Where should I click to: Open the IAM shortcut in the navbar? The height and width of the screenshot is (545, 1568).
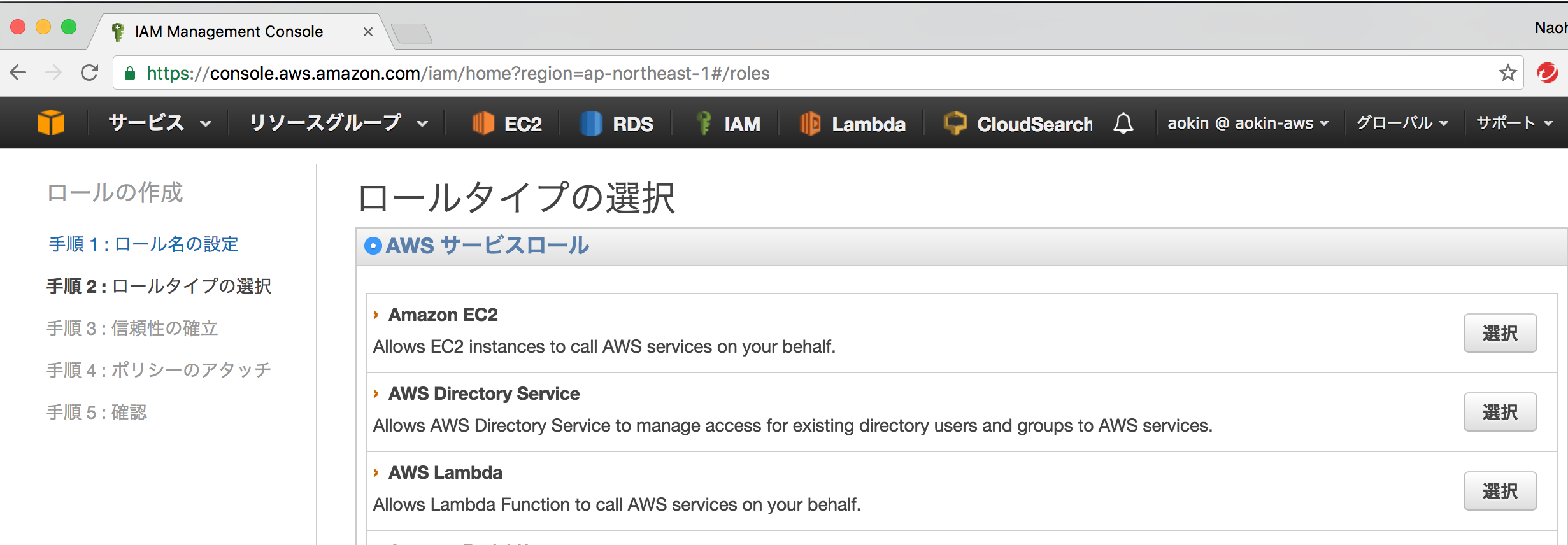(728, 123)
